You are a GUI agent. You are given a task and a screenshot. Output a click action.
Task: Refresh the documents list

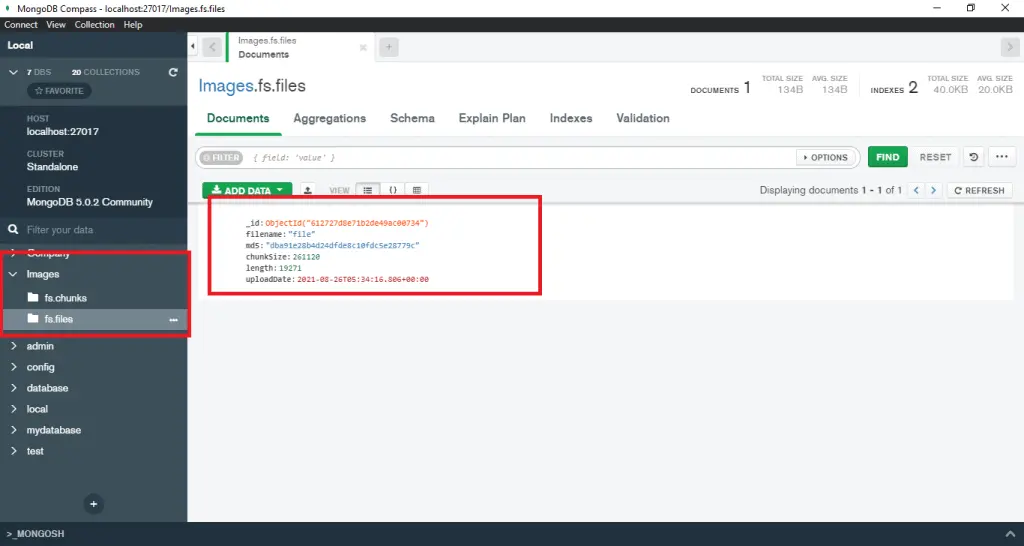(x=980, y=191)
